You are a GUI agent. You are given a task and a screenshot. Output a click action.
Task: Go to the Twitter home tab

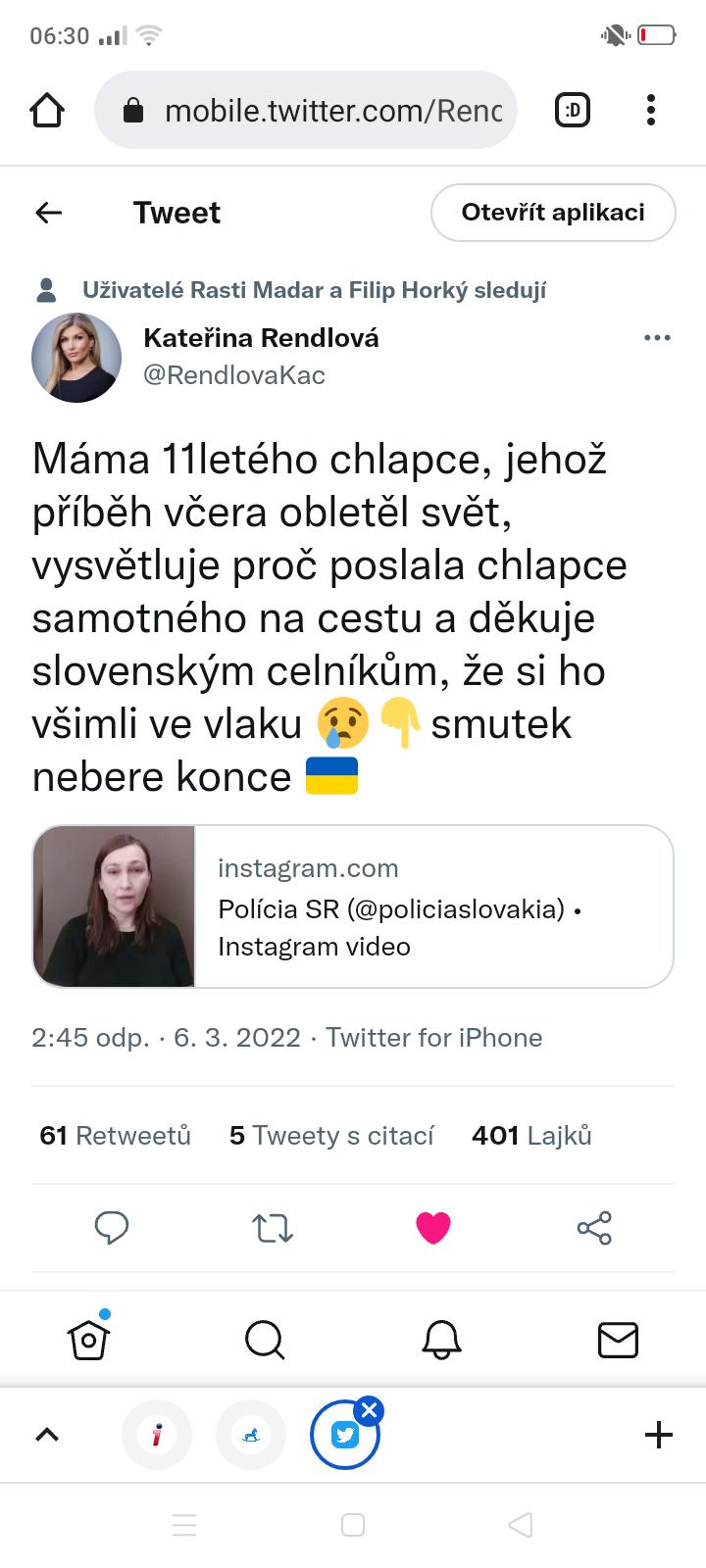click(x=88, y=1339)
